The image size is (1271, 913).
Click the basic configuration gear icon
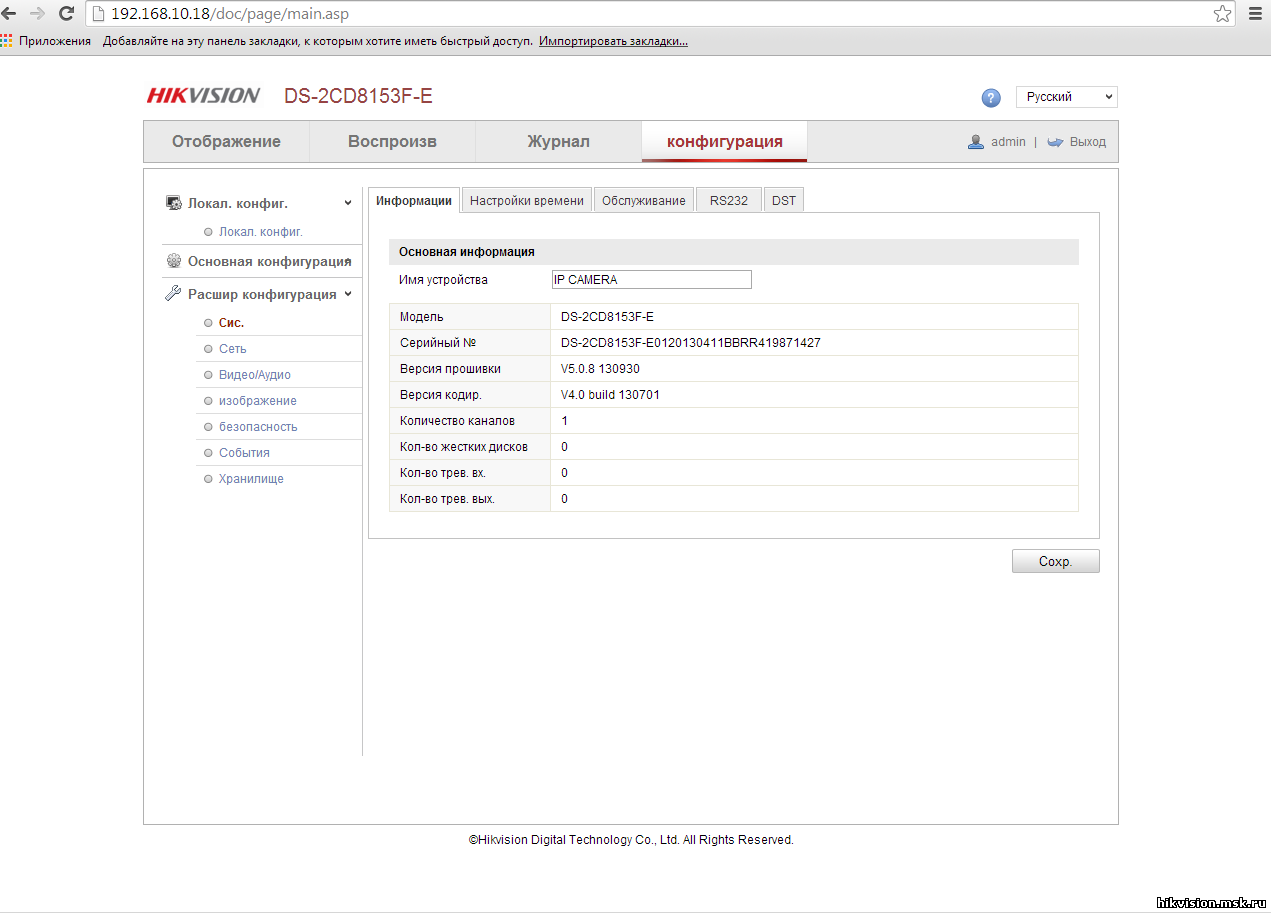[x=173, y=261]
